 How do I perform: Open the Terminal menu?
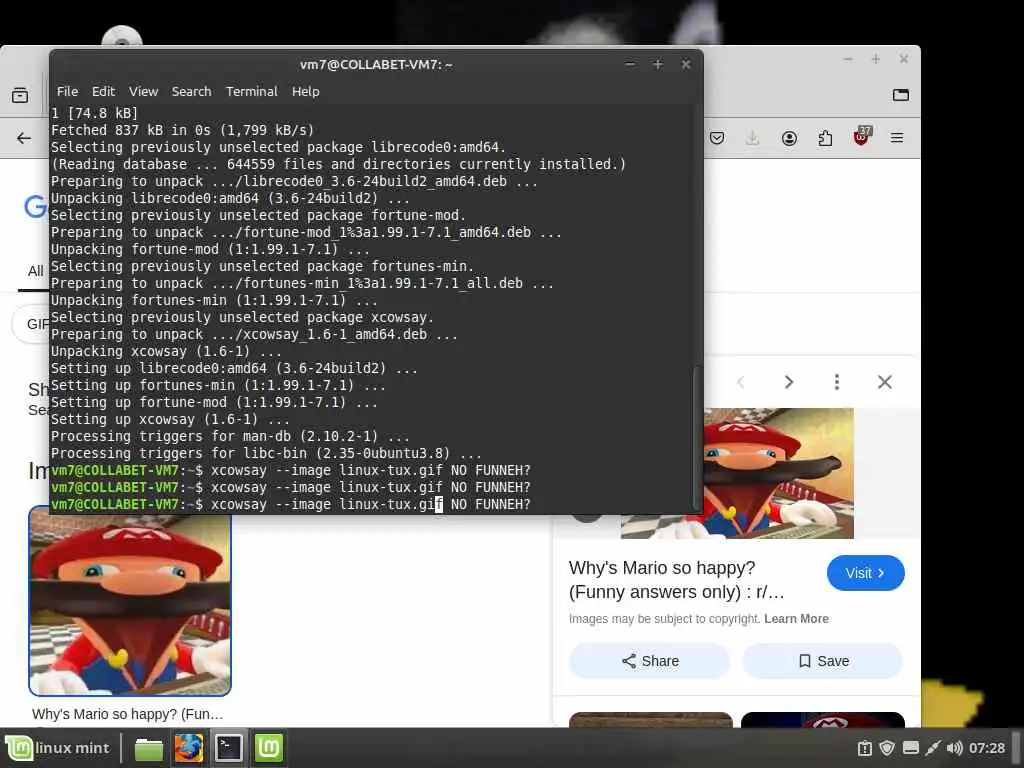coord(251,91)
